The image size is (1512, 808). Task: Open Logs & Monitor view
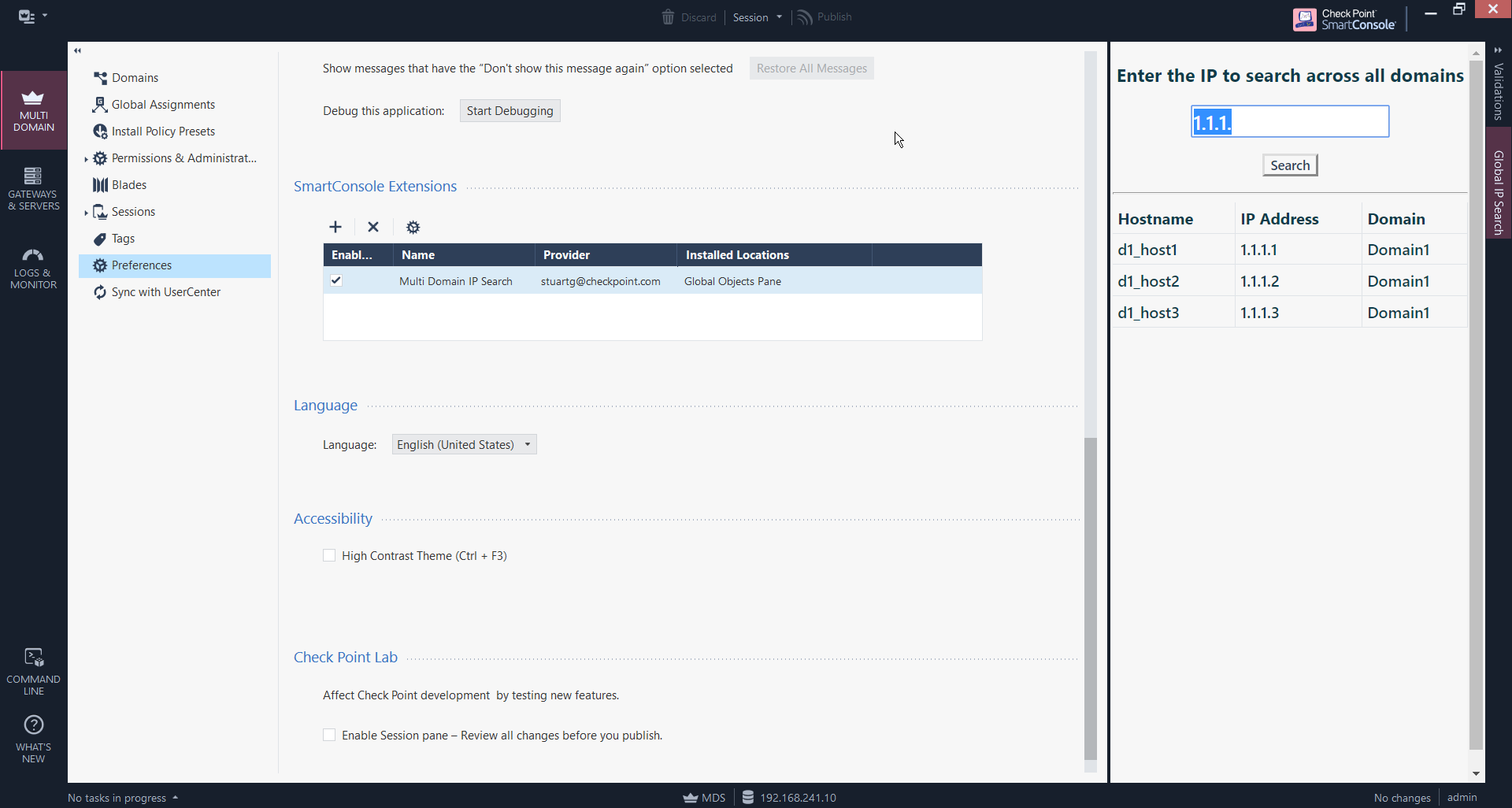(x=33, y=268)
